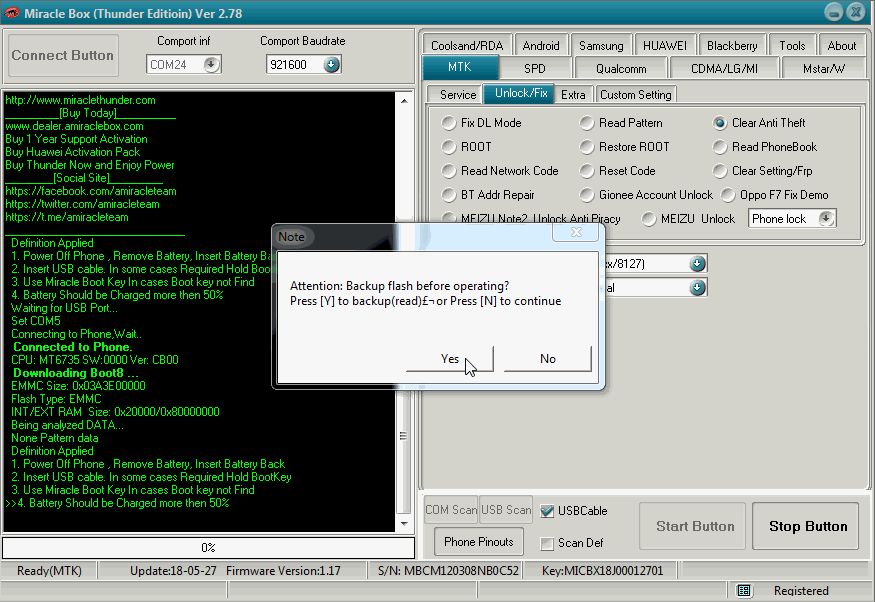The width and height of the screenshot is (875, 602).
Task: Open Phone Pinouts
Action: (x=479, y=542)
